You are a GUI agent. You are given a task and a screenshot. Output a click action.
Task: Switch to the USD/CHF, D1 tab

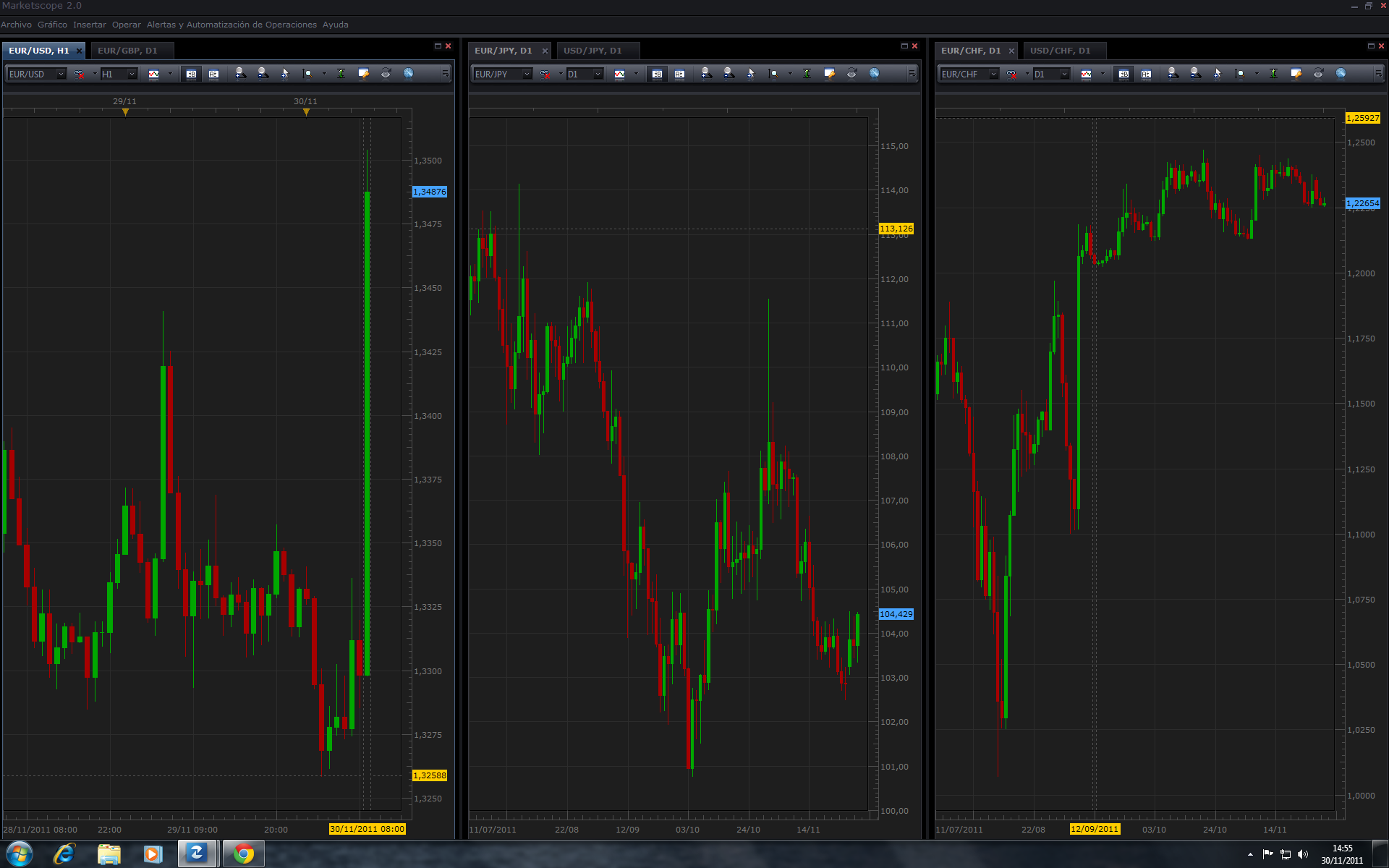click(1060, 51)
